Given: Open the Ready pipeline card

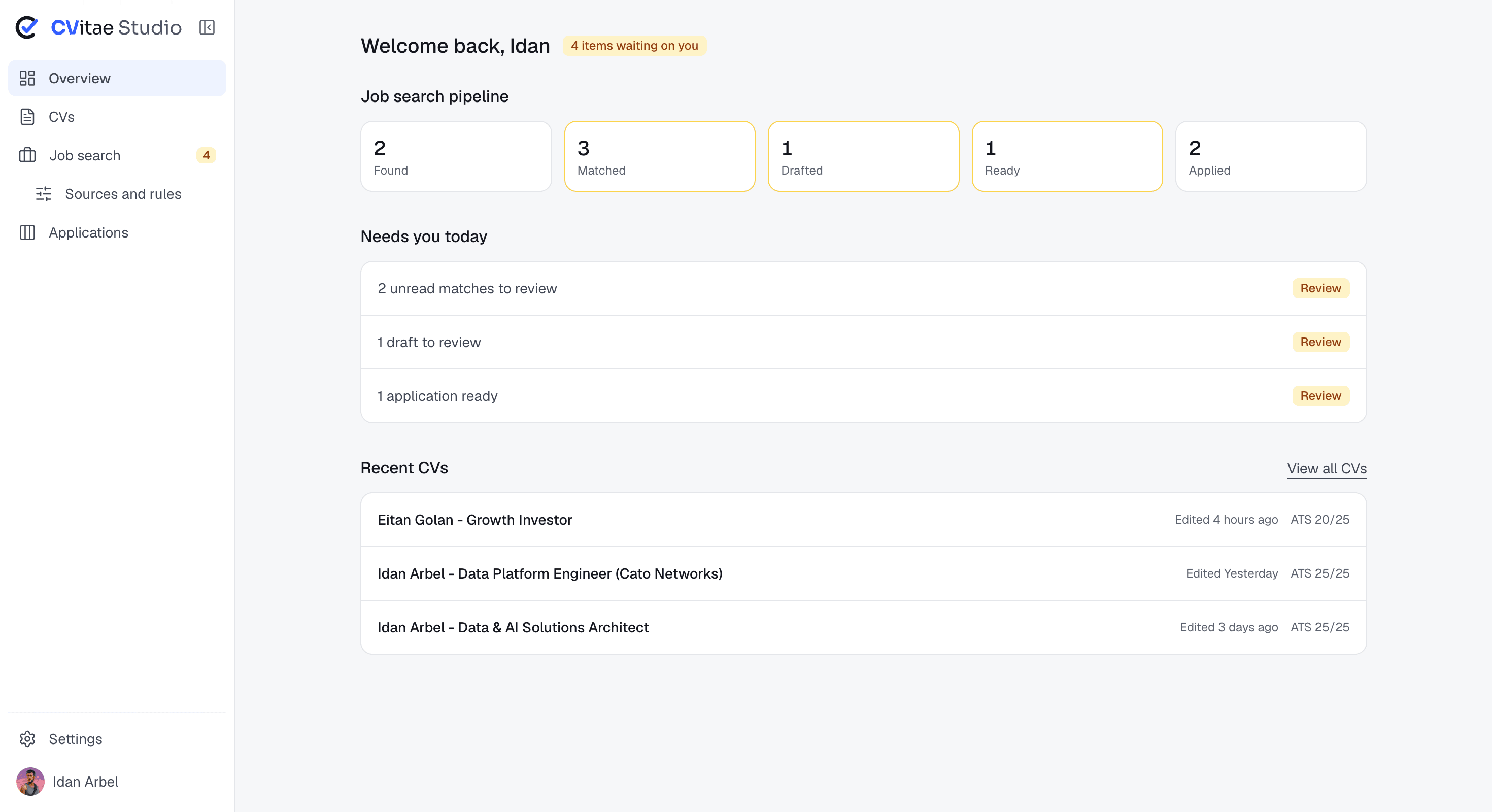Looking at the screenshot, I should 1067,156.
